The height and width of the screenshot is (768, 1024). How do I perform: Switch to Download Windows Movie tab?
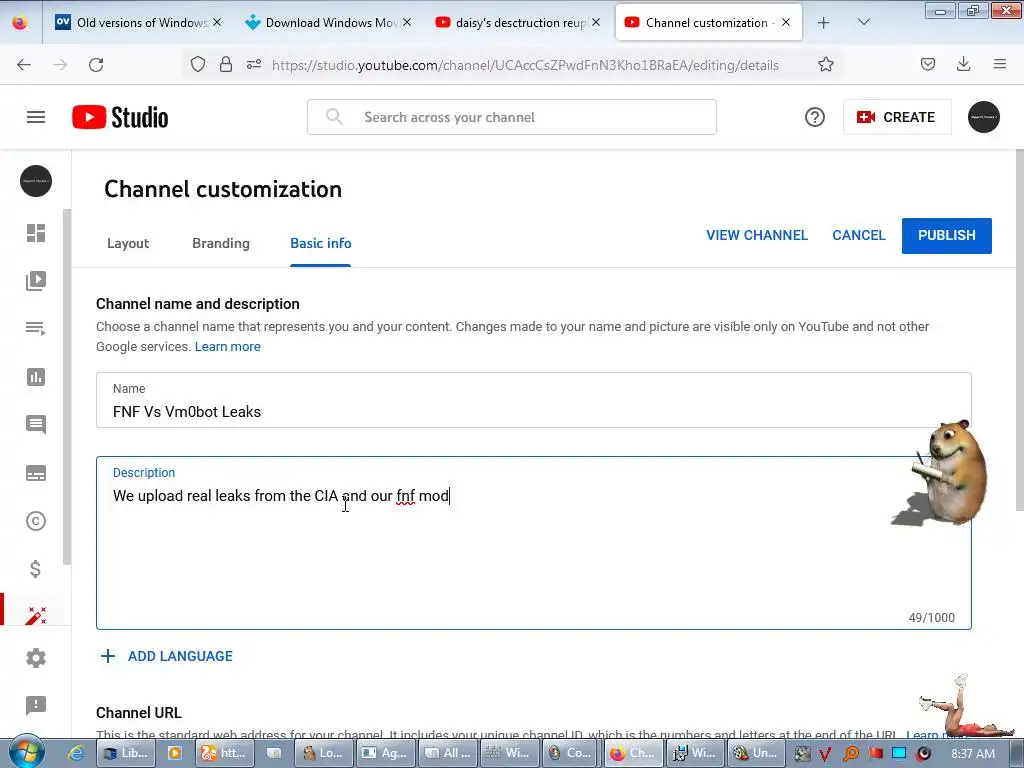coord(327,23)
